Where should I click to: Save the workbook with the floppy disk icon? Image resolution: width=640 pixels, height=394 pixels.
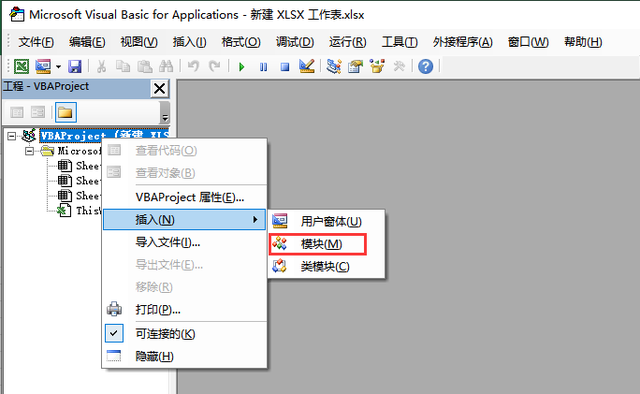[75, 66]
